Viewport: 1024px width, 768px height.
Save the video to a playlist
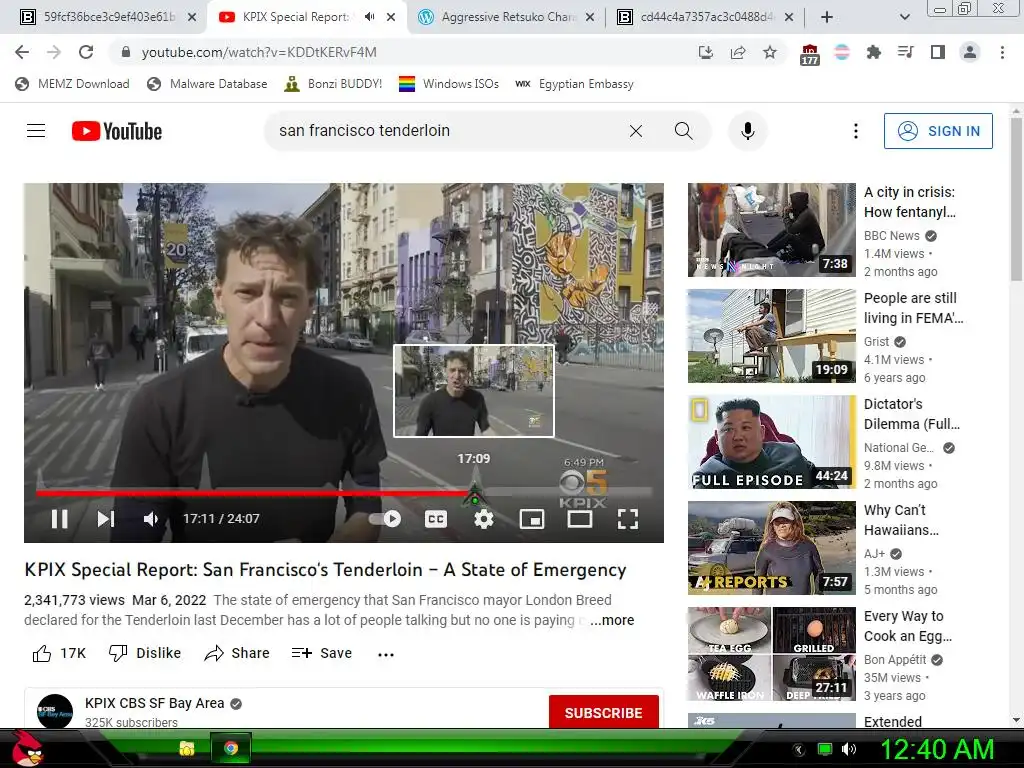pos(322,653)
